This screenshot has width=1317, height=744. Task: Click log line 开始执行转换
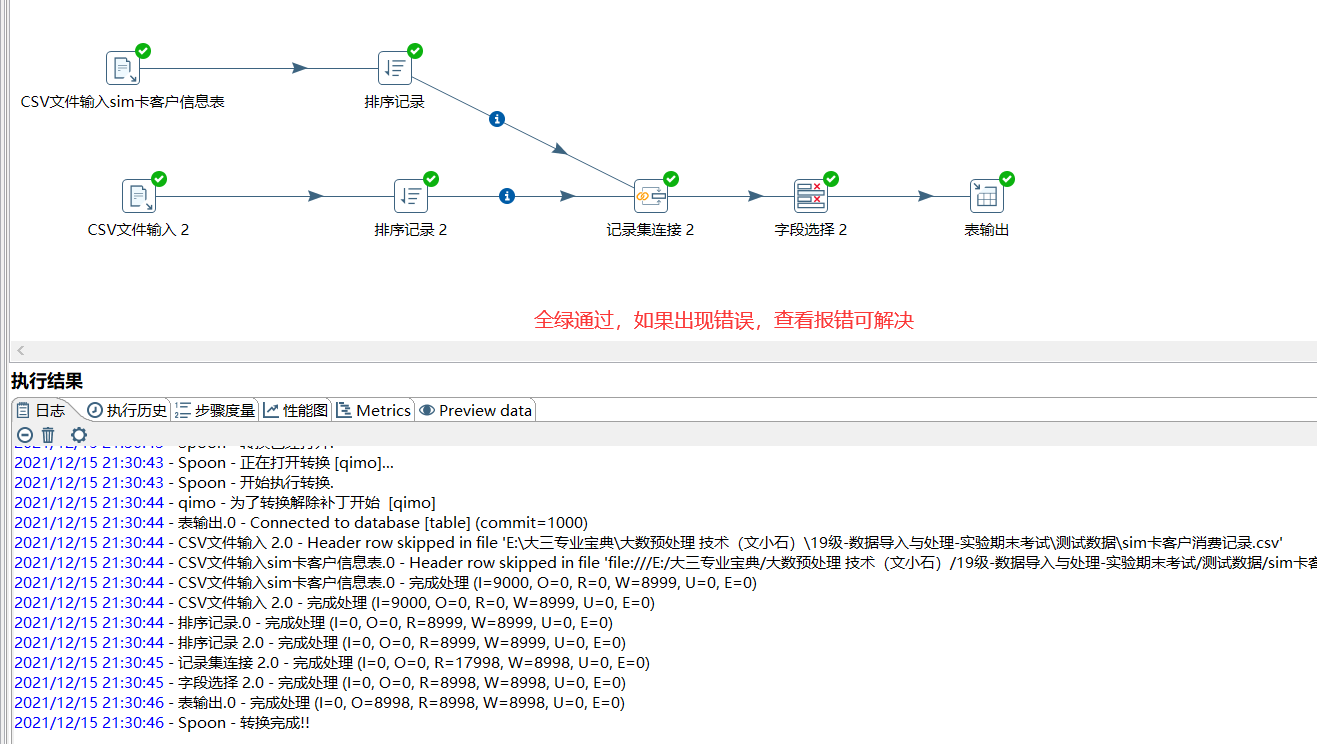174,483
